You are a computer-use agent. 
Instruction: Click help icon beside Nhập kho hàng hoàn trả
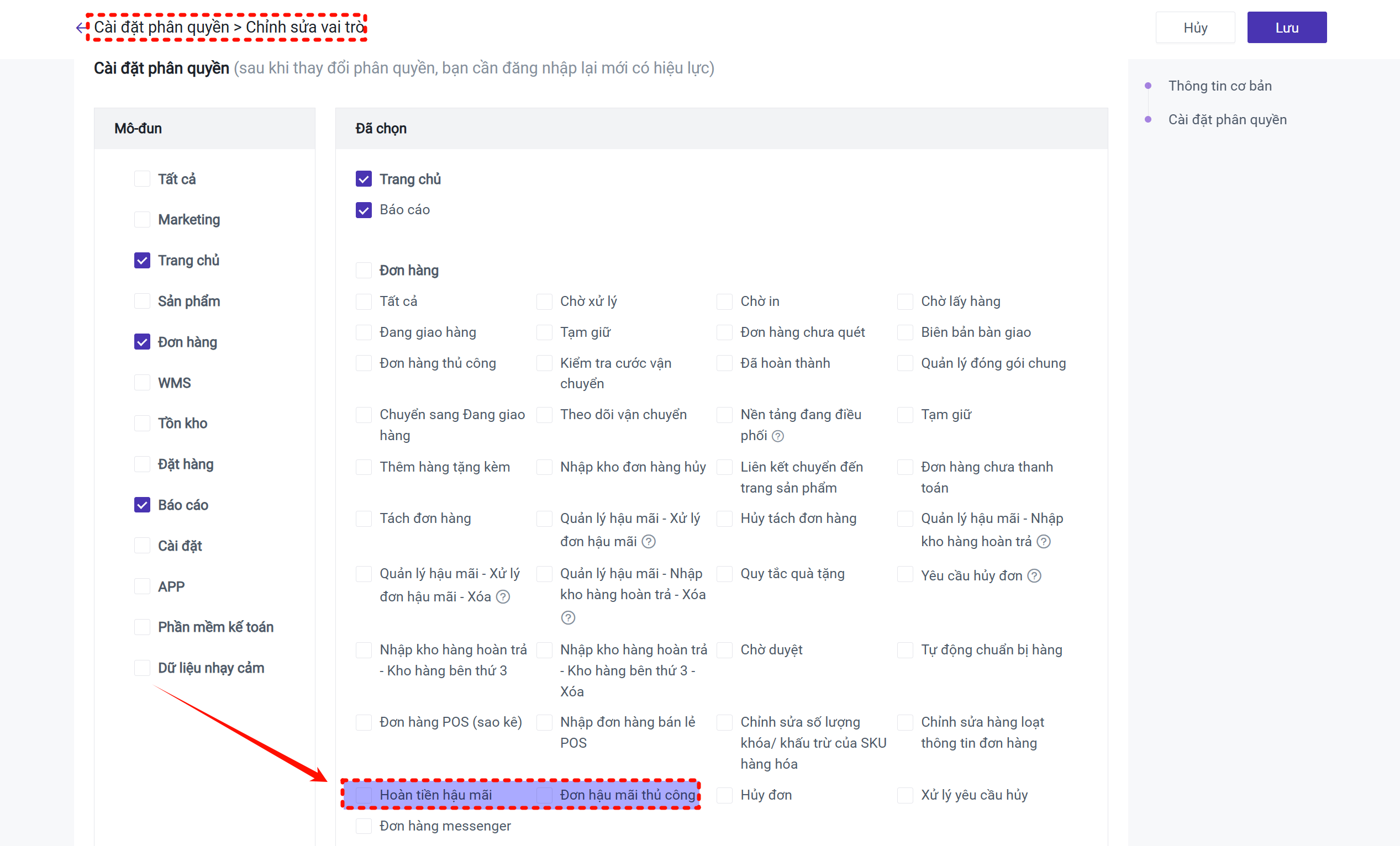pos(1043,542)
